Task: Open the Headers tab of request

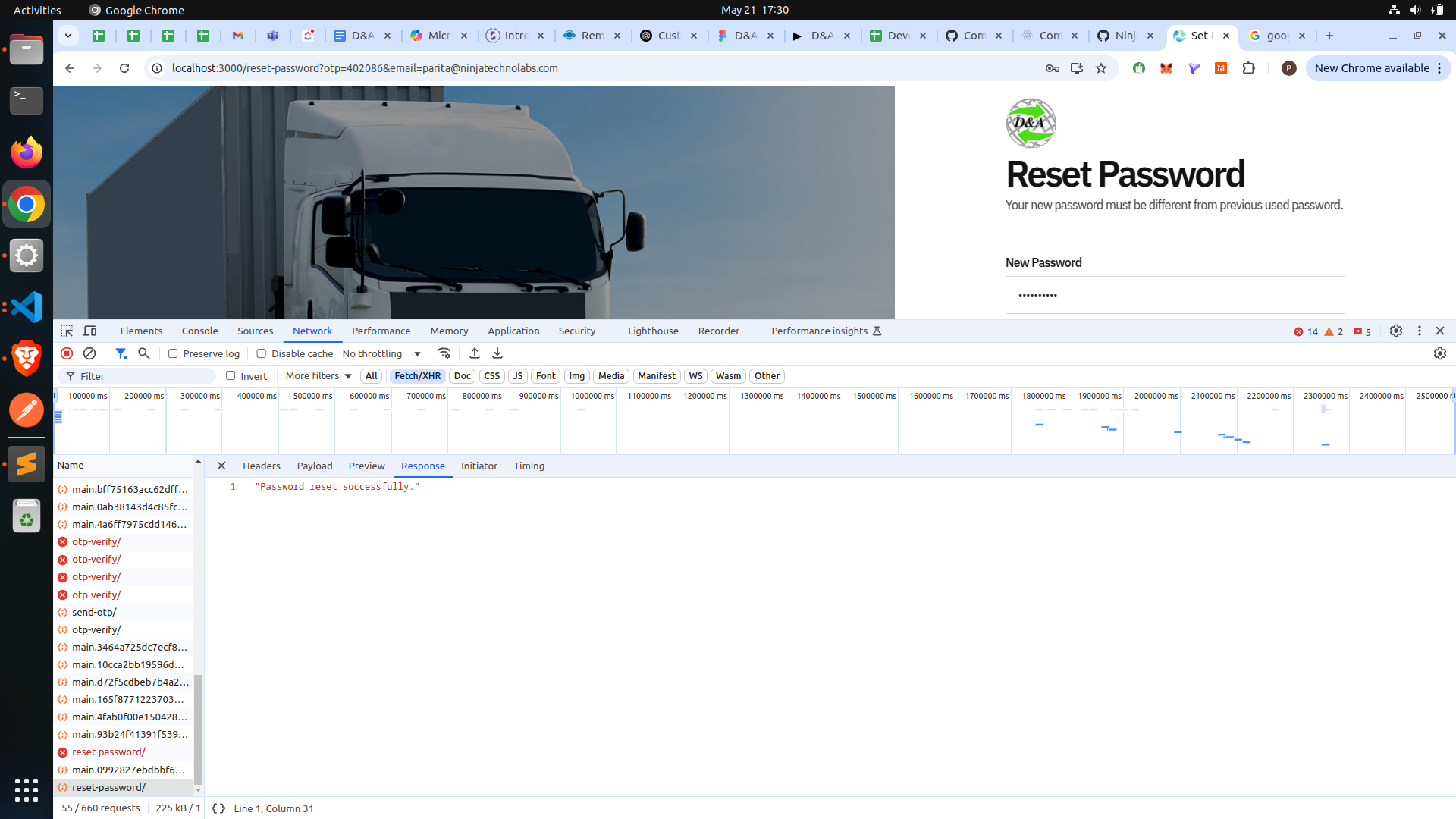Action: click(261, 466)
